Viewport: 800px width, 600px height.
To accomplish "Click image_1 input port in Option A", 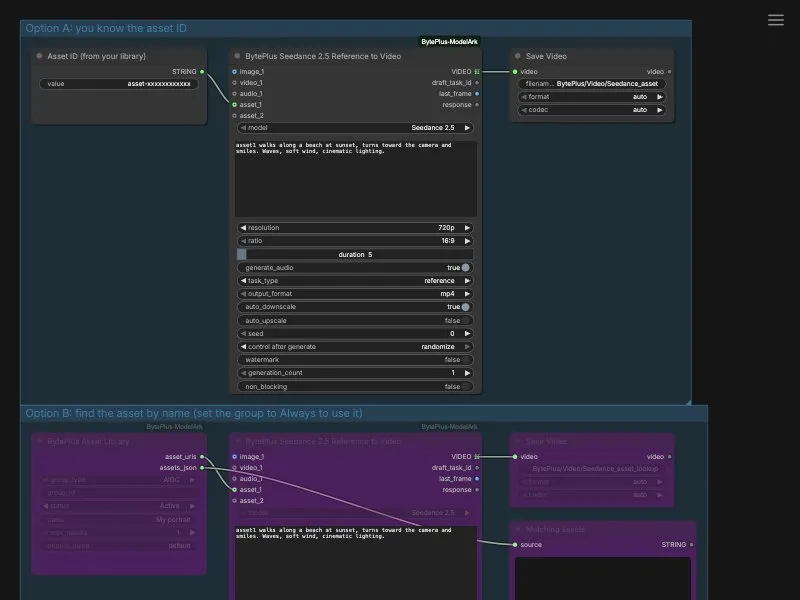I will pos(234,71).
